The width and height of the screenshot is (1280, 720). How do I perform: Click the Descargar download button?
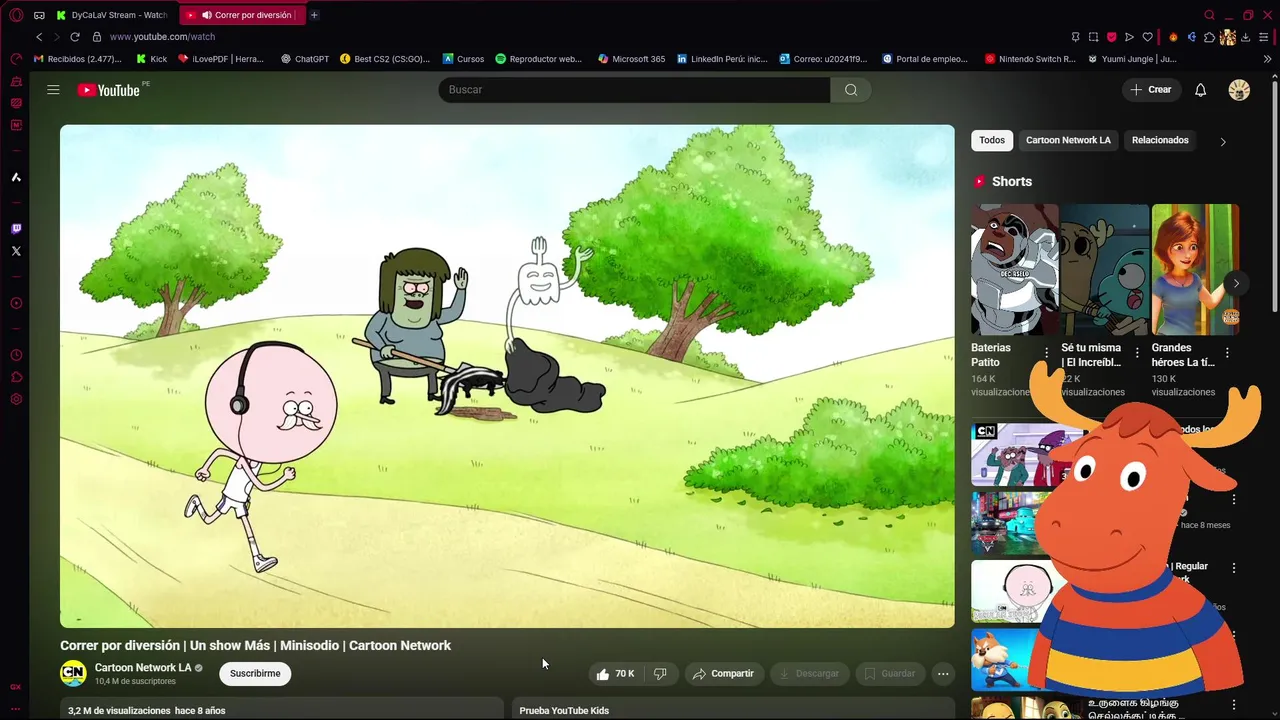coord(809,674)
